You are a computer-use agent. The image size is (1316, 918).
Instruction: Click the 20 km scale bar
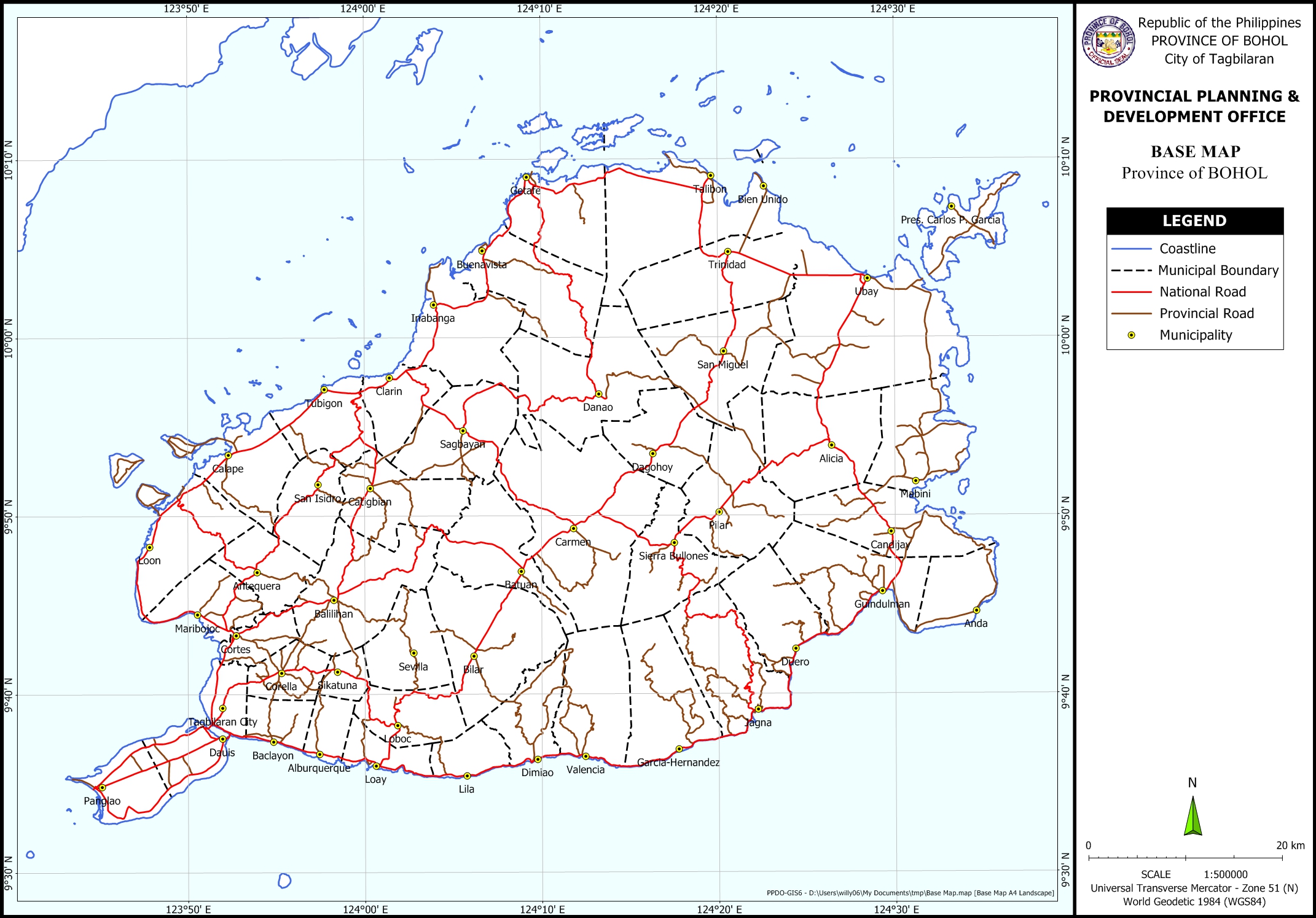click(x=1185, y=857)
